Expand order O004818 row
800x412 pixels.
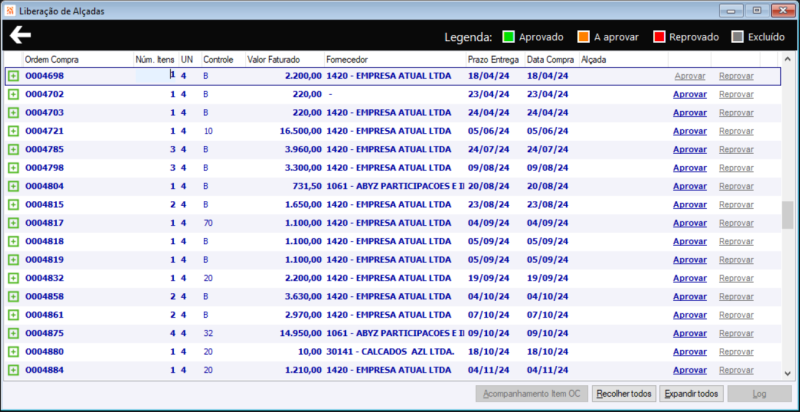[x=13, y=241]
